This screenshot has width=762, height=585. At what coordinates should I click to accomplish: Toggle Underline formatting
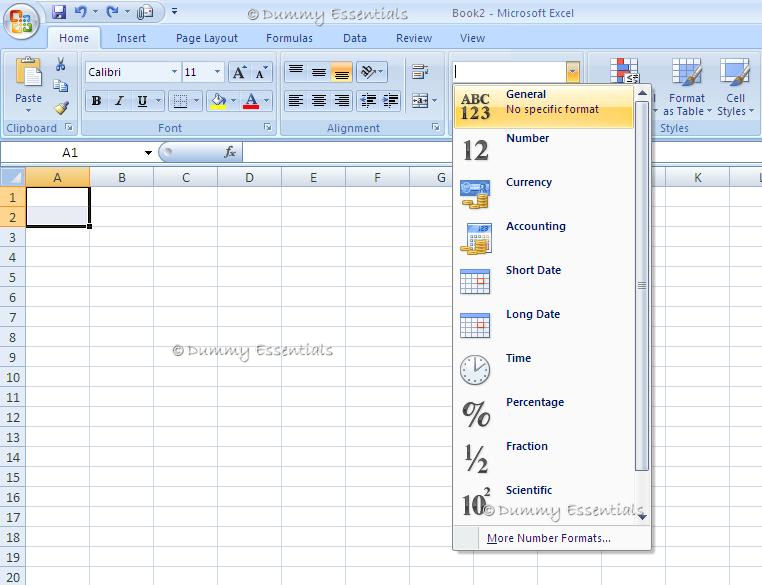tap(142, 101)
